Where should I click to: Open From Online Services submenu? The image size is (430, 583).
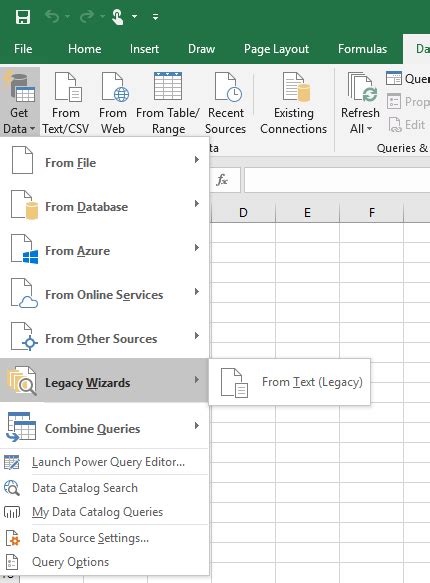pos(104,294)
